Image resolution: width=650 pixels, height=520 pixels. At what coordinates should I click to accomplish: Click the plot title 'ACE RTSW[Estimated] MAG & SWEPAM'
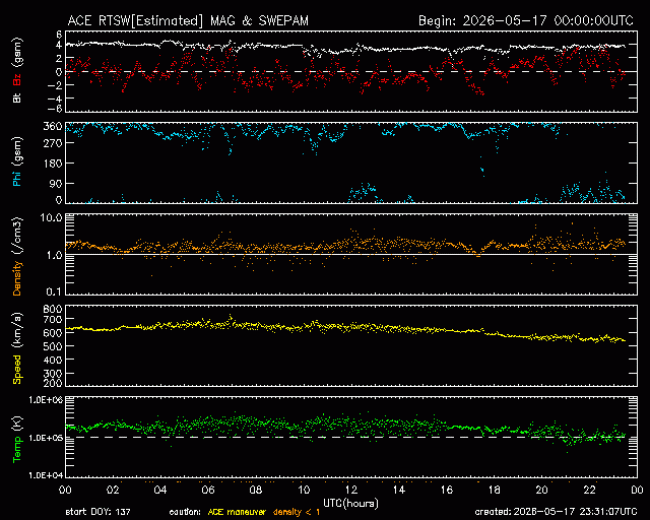(188, 21)
